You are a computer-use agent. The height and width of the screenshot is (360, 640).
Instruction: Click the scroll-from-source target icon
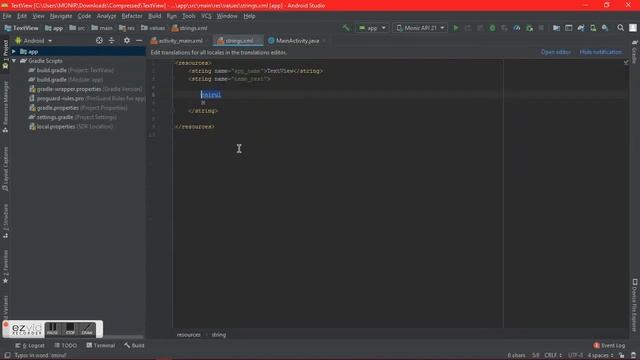[99, 40]
